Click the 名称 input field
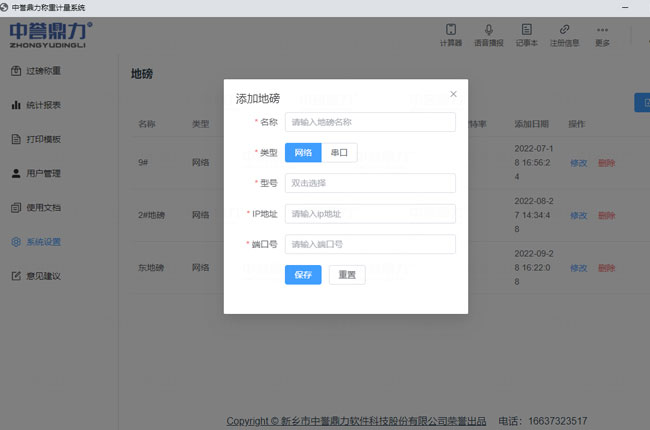Viewport: 650px width, 430px height. coord(370,122)
